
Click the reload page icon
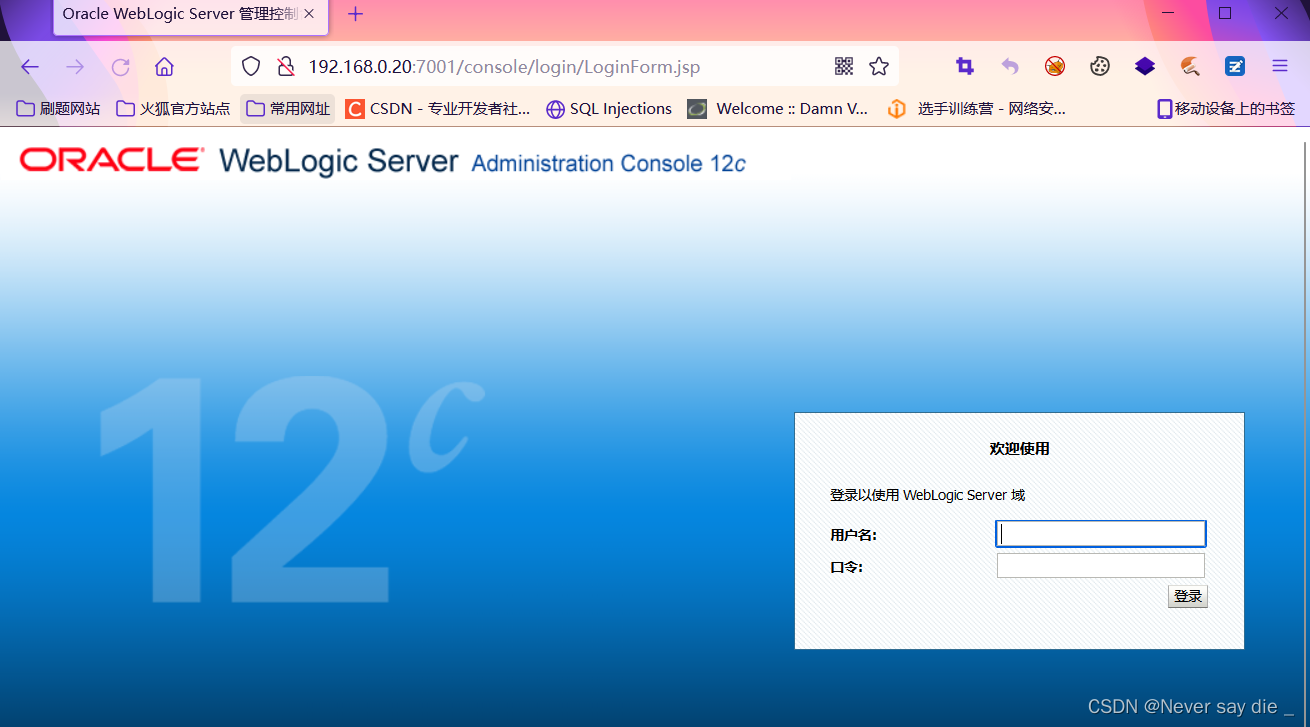[x=120, y=67]
